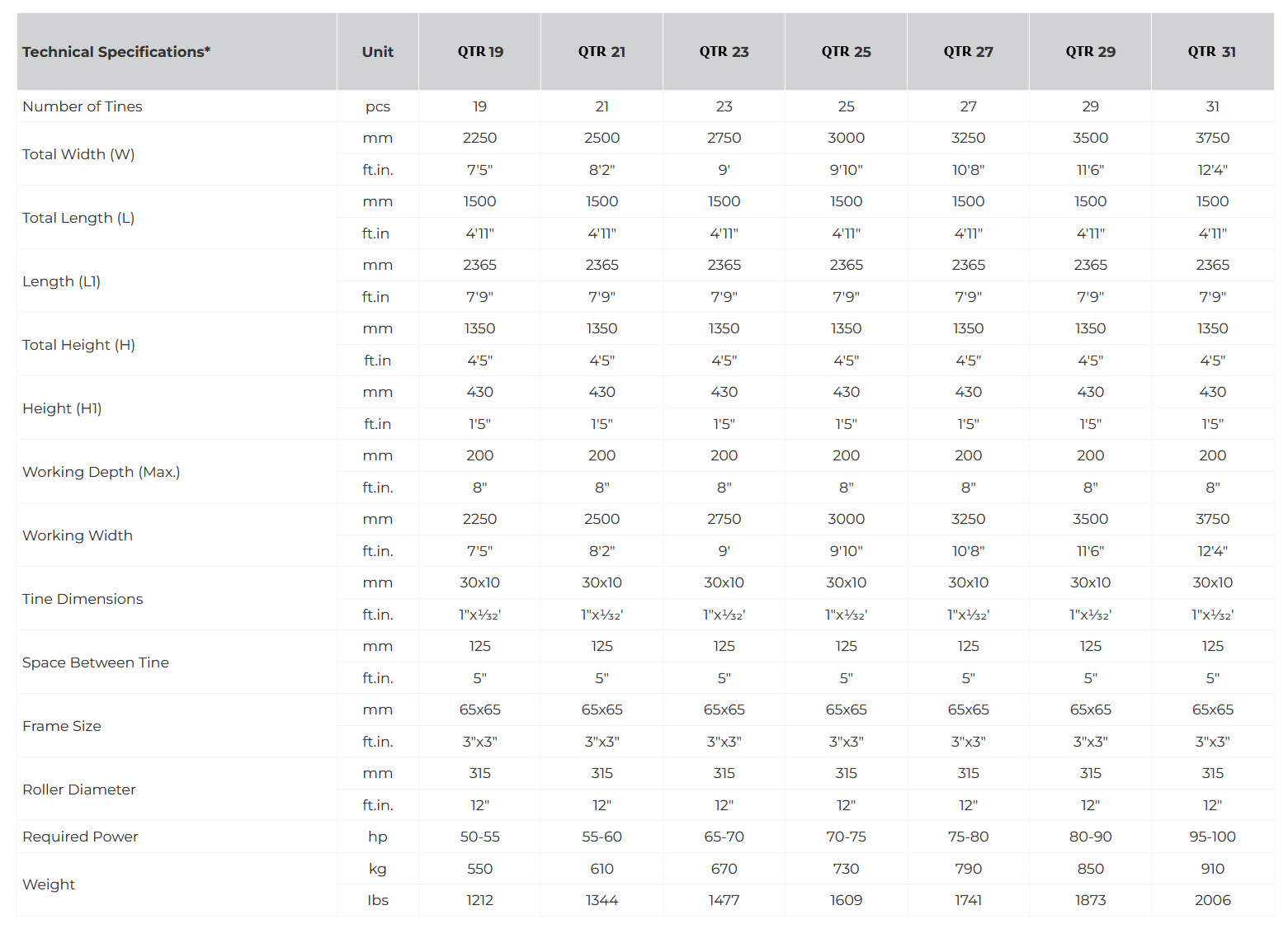Click the Space Between Tine row label

[x=96, y=663]
